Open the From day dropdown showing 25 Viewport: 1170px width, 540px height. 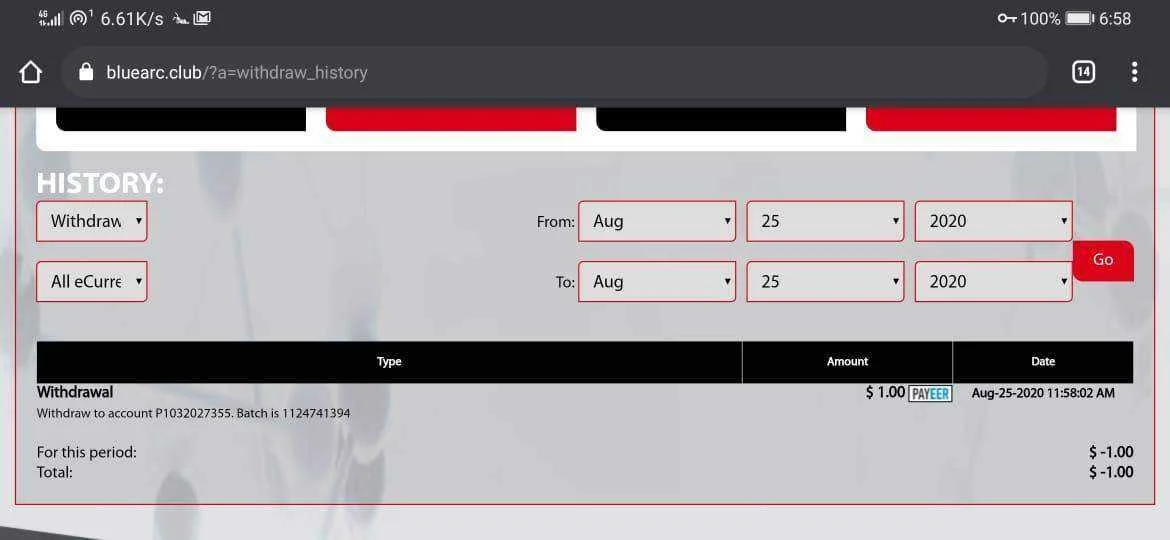pyautogui.click(x=825, y=221)
